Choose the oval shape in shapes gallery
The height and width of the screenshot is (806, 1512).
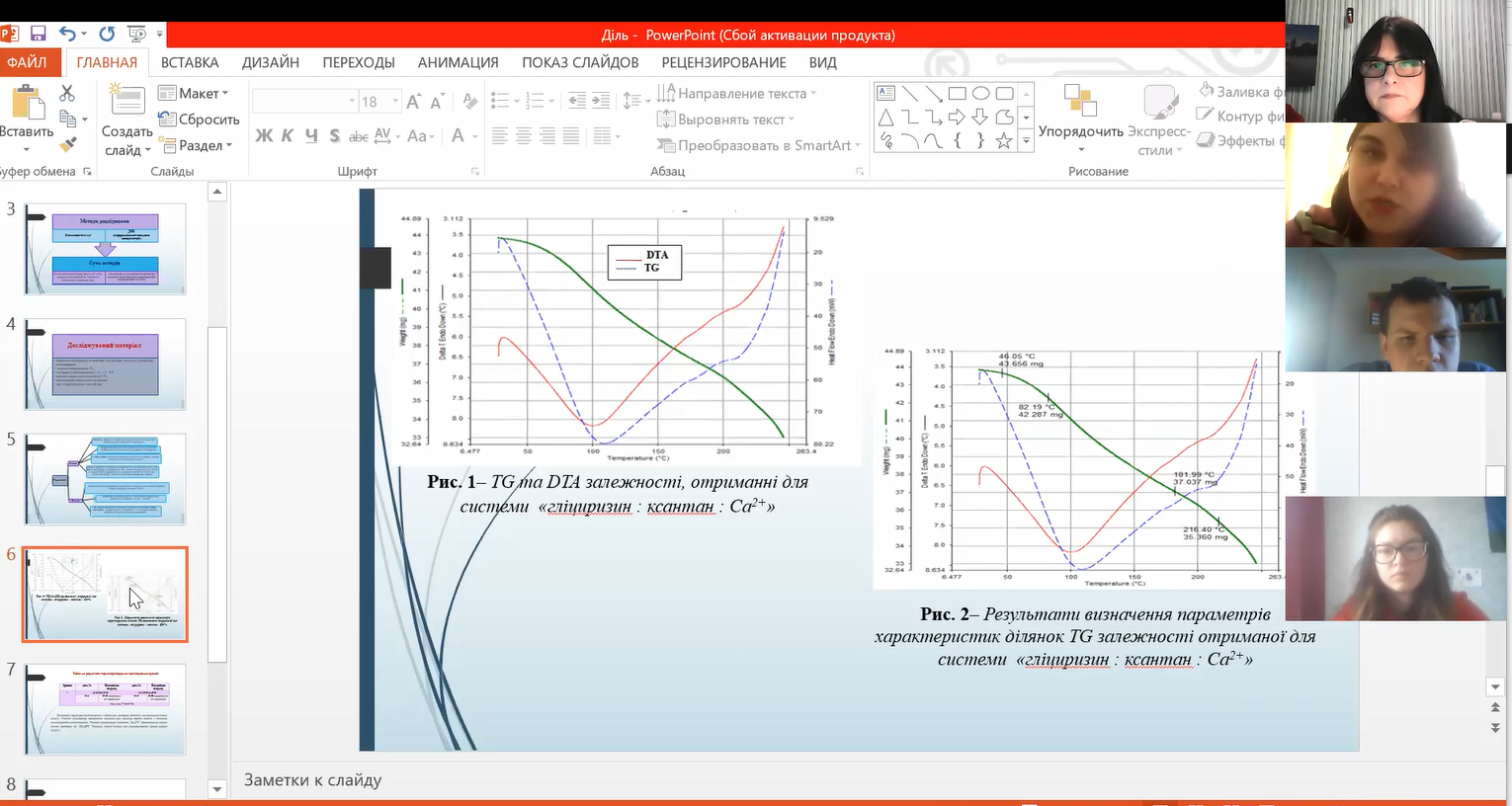[980, 94]
